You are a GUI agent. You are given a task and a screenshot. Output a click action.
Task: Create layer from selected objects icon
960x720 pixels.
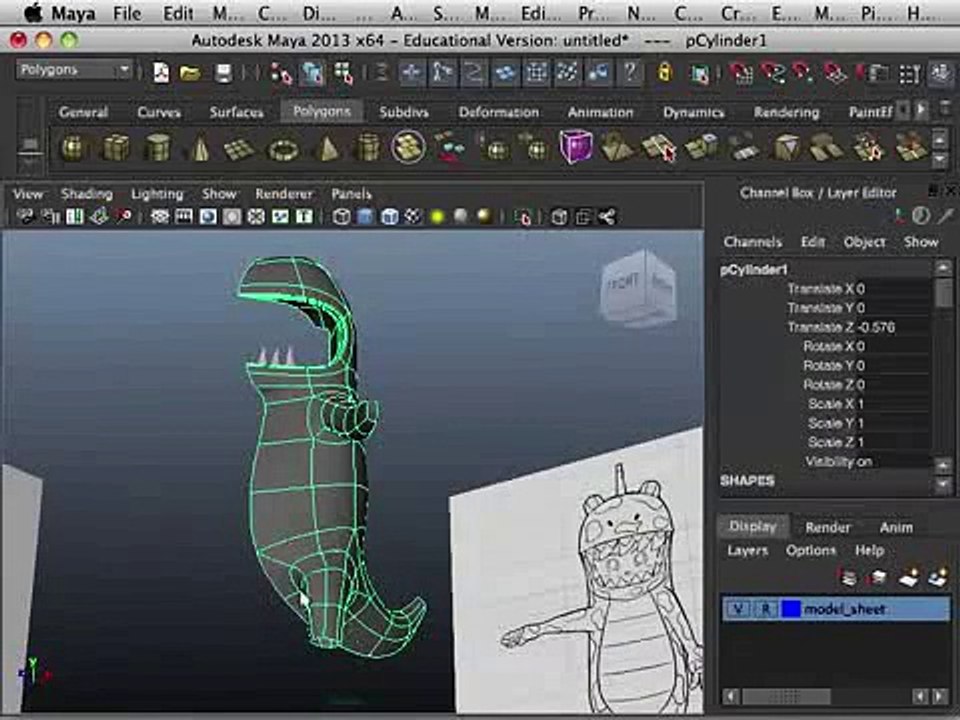point(938,577)
